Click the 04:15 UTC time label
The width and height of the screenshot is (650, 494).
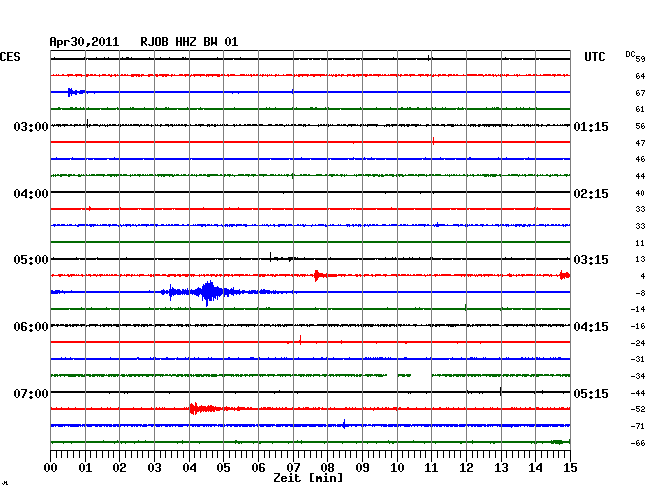pos(591,327)
